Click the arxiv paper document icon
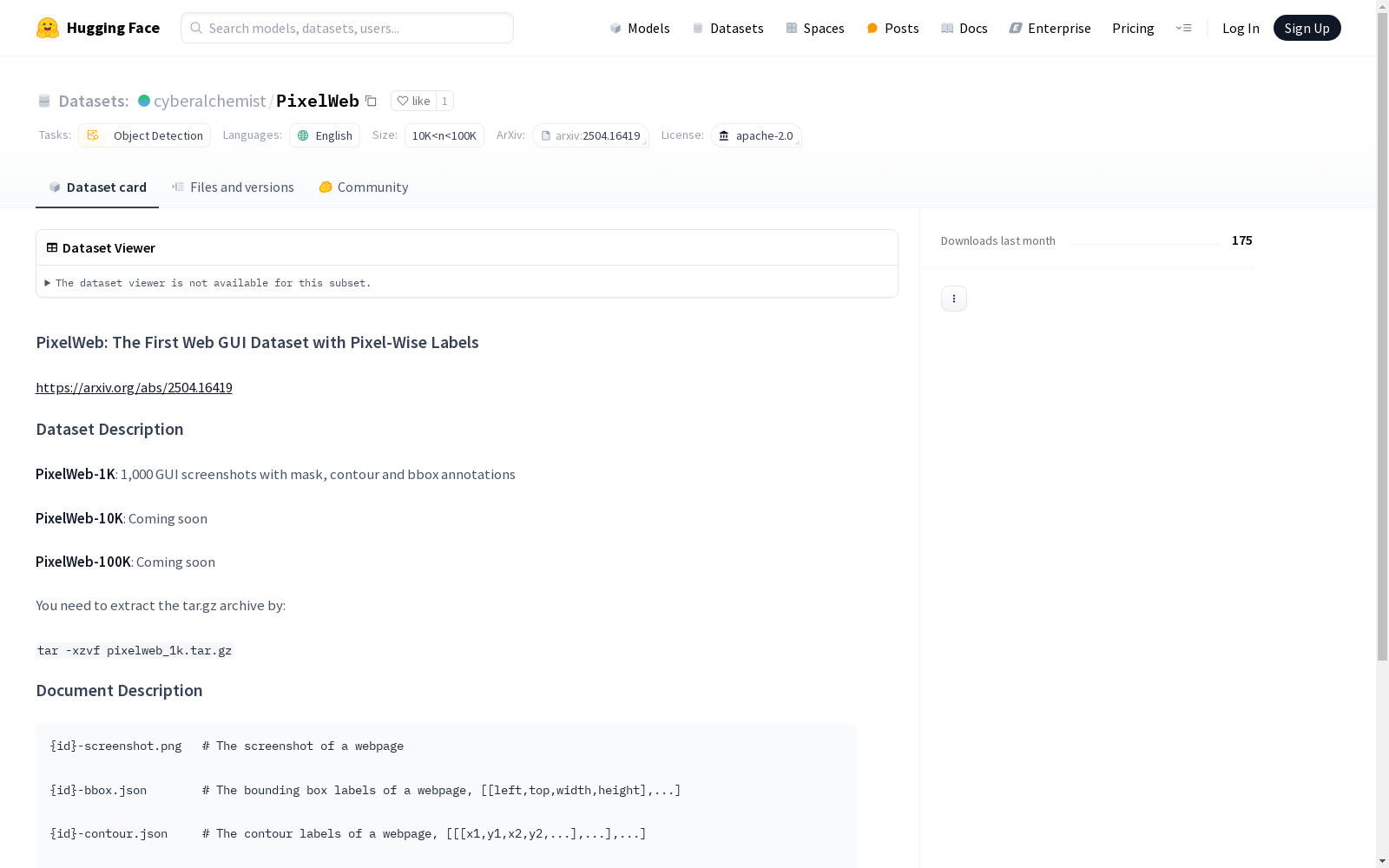 pos(546,135)
